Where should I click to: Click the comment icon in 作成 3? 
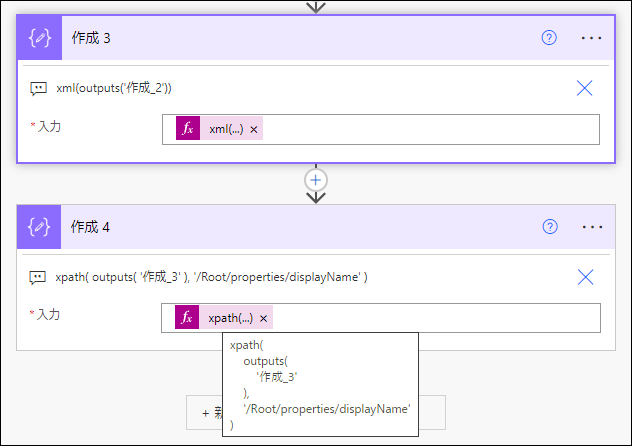click(x=39, y=88)
